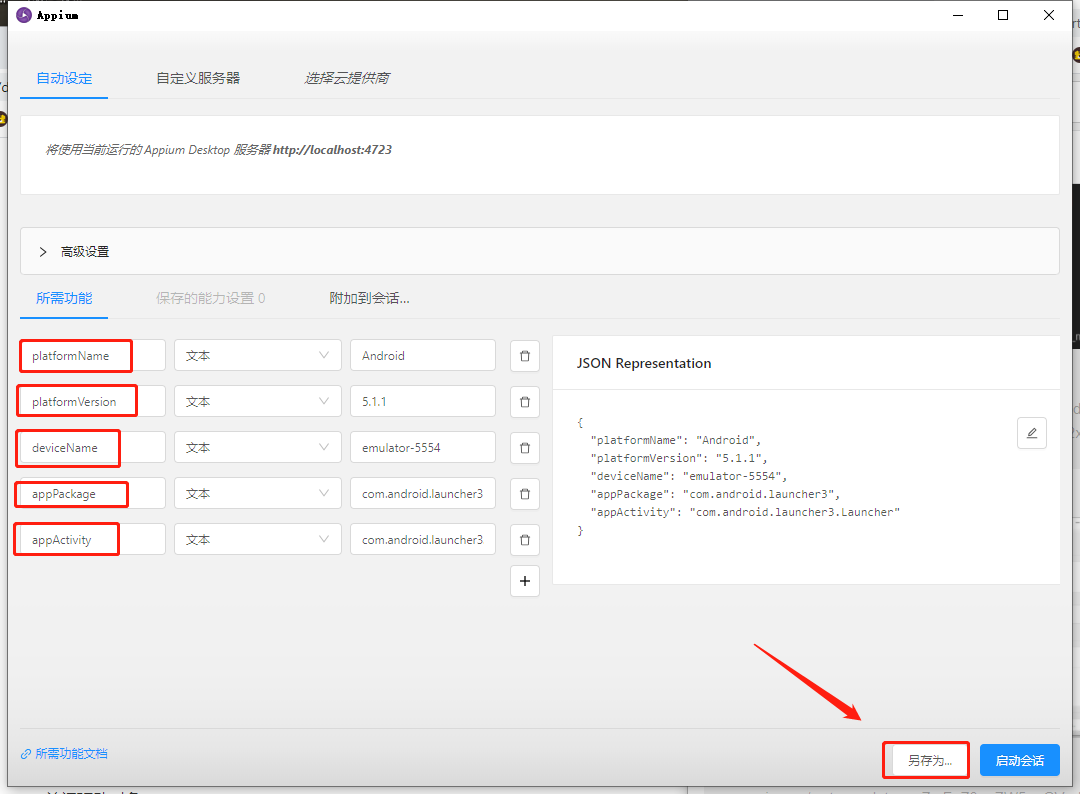The height and width of the screenshot is (794, 1080).
Task: Add a new capability row with plus
Action: 525,581
